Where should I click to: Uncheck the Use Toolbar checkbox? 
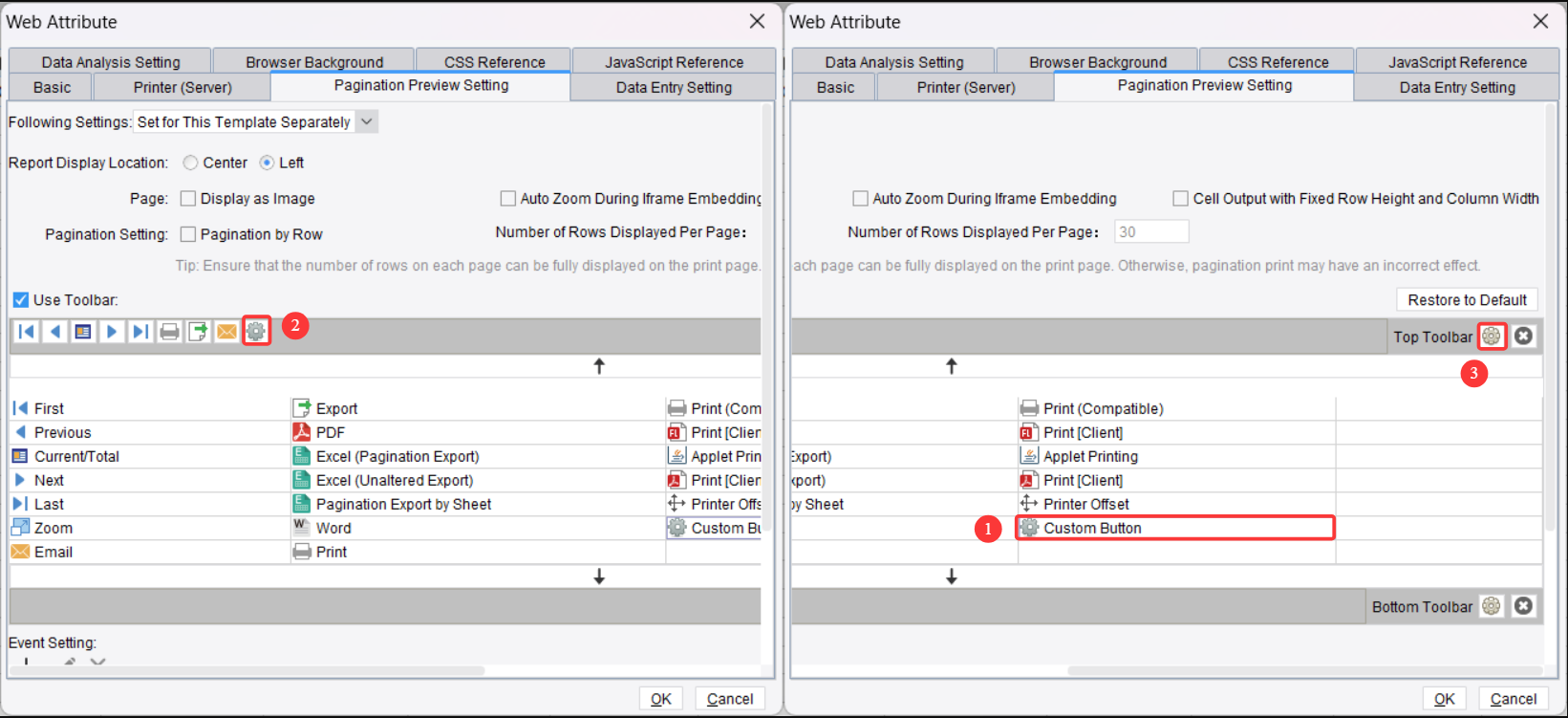(21, 300)
